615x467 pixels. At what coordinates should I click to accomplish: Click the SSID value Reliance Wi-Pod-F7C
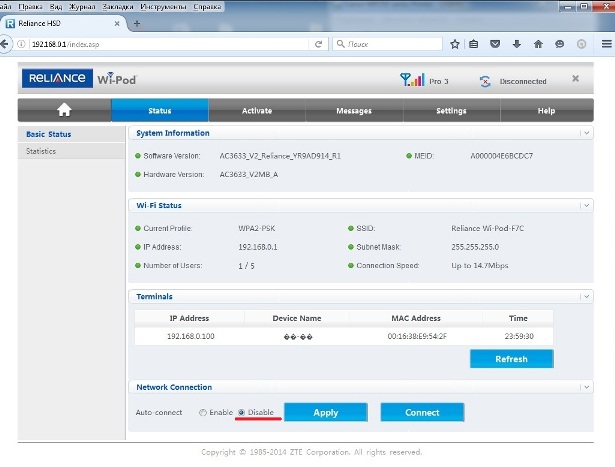(488, 228)
